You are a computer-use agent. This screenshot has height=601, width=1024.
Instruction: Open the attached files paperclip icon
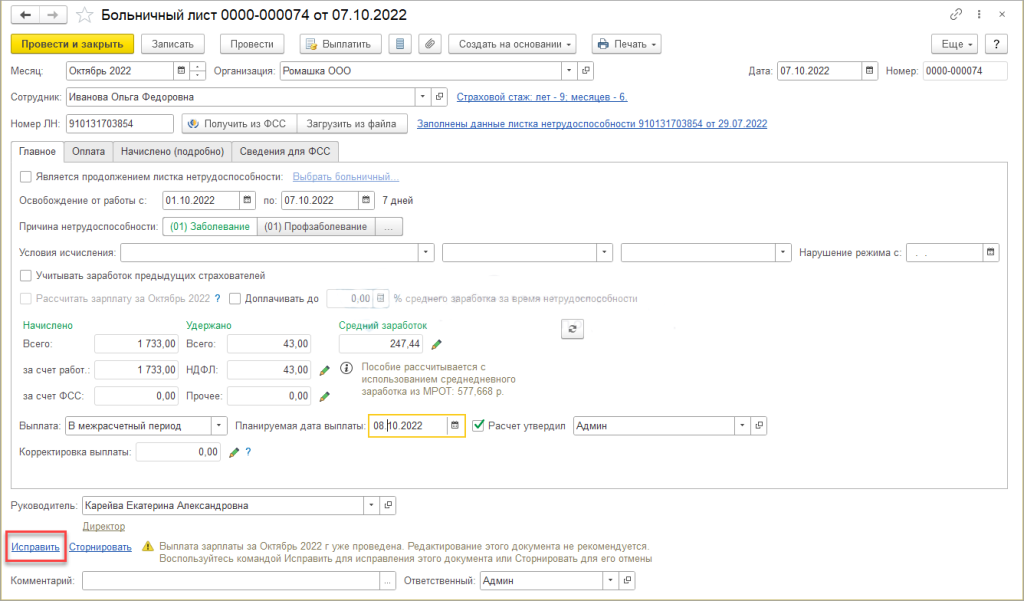pos(429,44)
